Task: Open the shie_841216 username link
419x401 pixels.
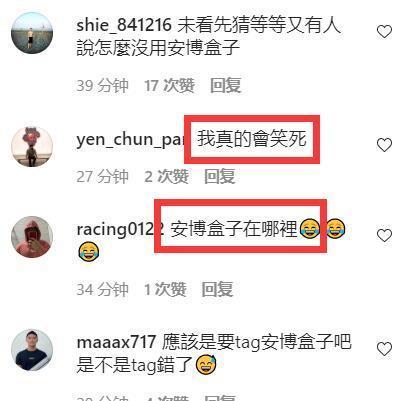Action: tap(124, 26)
